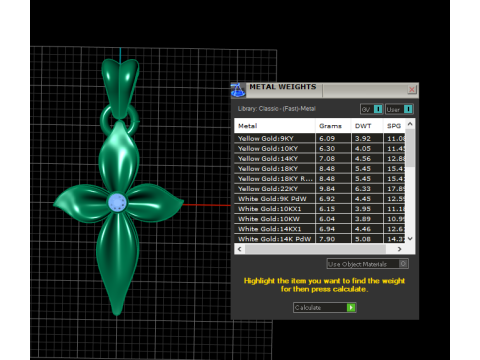Toggle the GV switch
This screenshot has height=360, width=480.
pos(372,109)
